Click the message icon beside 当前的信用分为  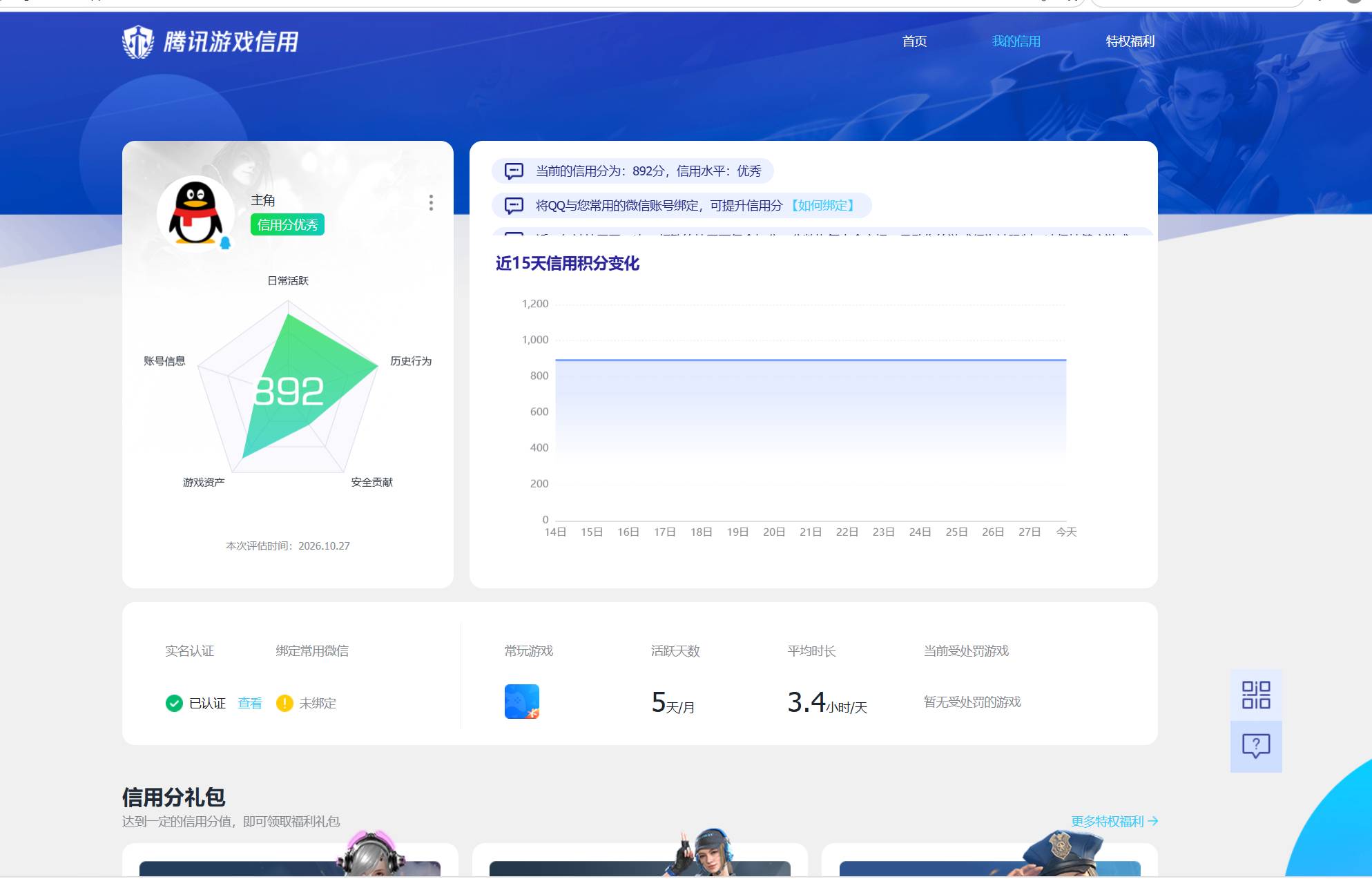[x=514, y=171]
